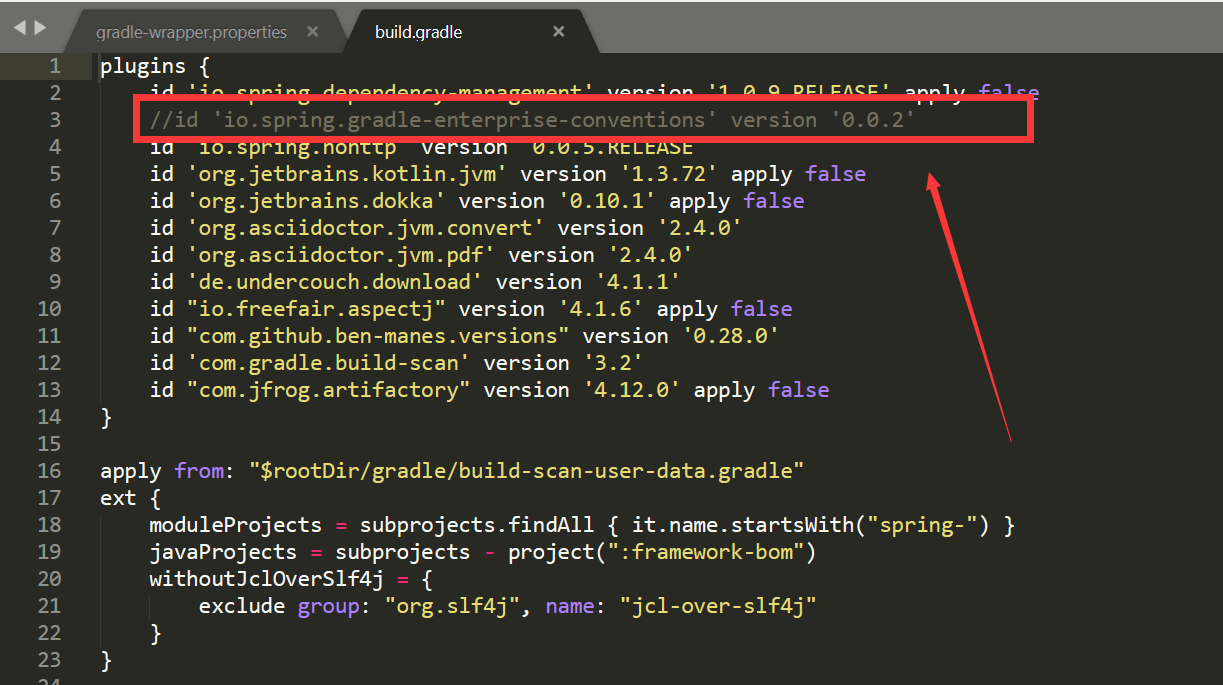Switch to gradle-wrapper.properties tab
The image size is (1223, 685).
[192, 32]
